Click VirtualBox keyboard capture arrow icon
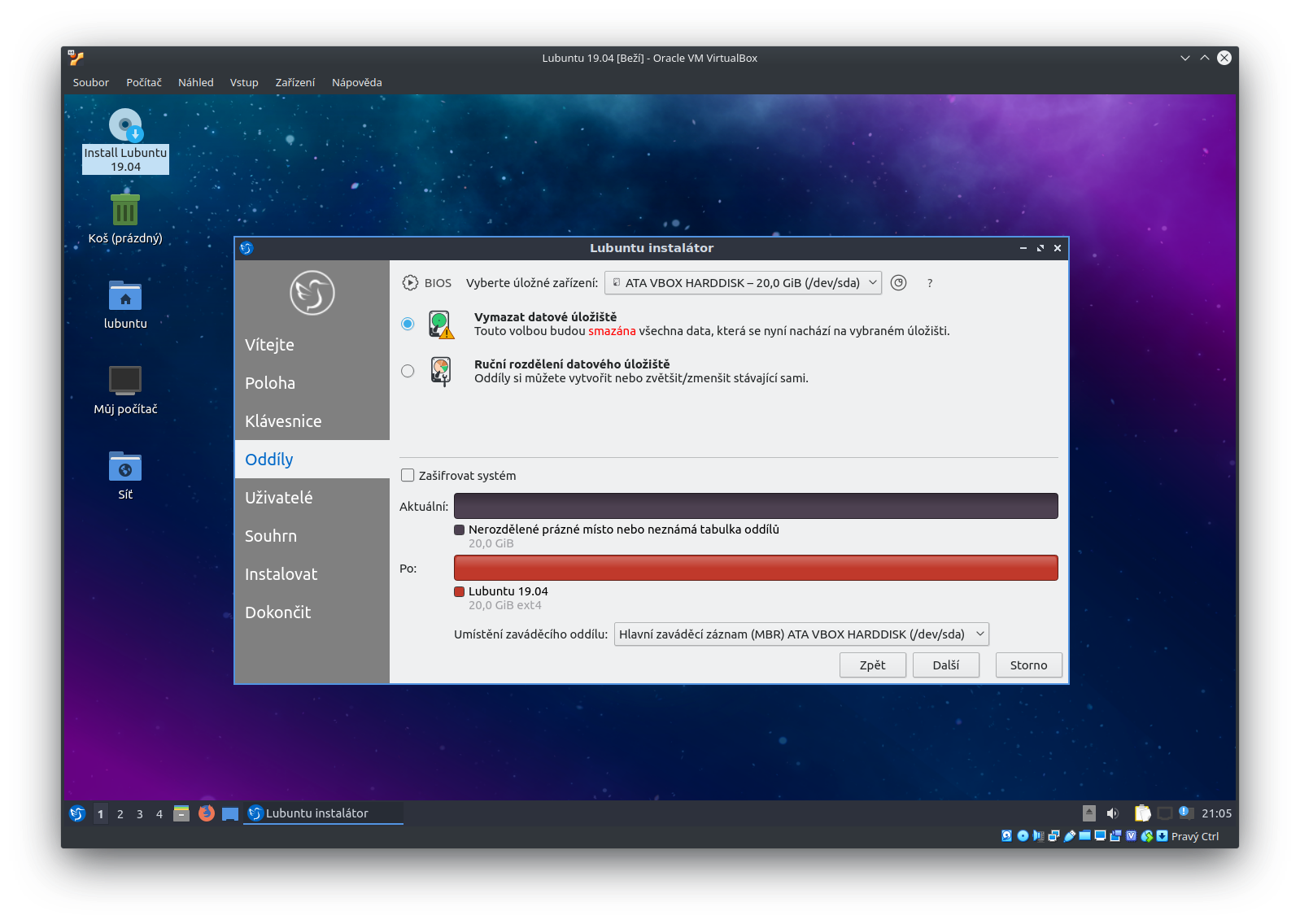Screen dimensions: 1300x924 pos(1162,835)
